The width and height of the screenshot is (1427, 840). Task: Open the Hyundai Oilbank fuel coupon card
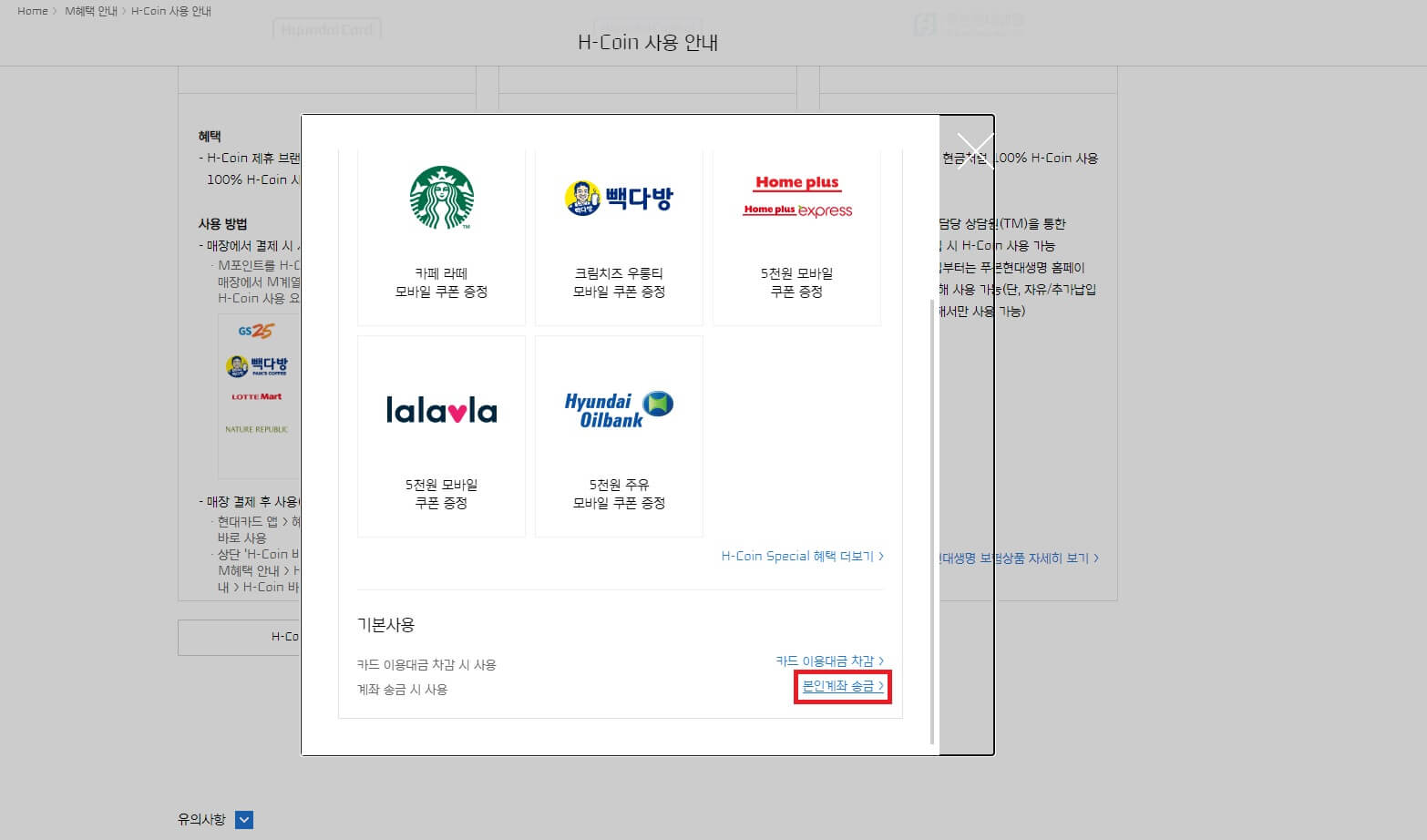point(619,436)
